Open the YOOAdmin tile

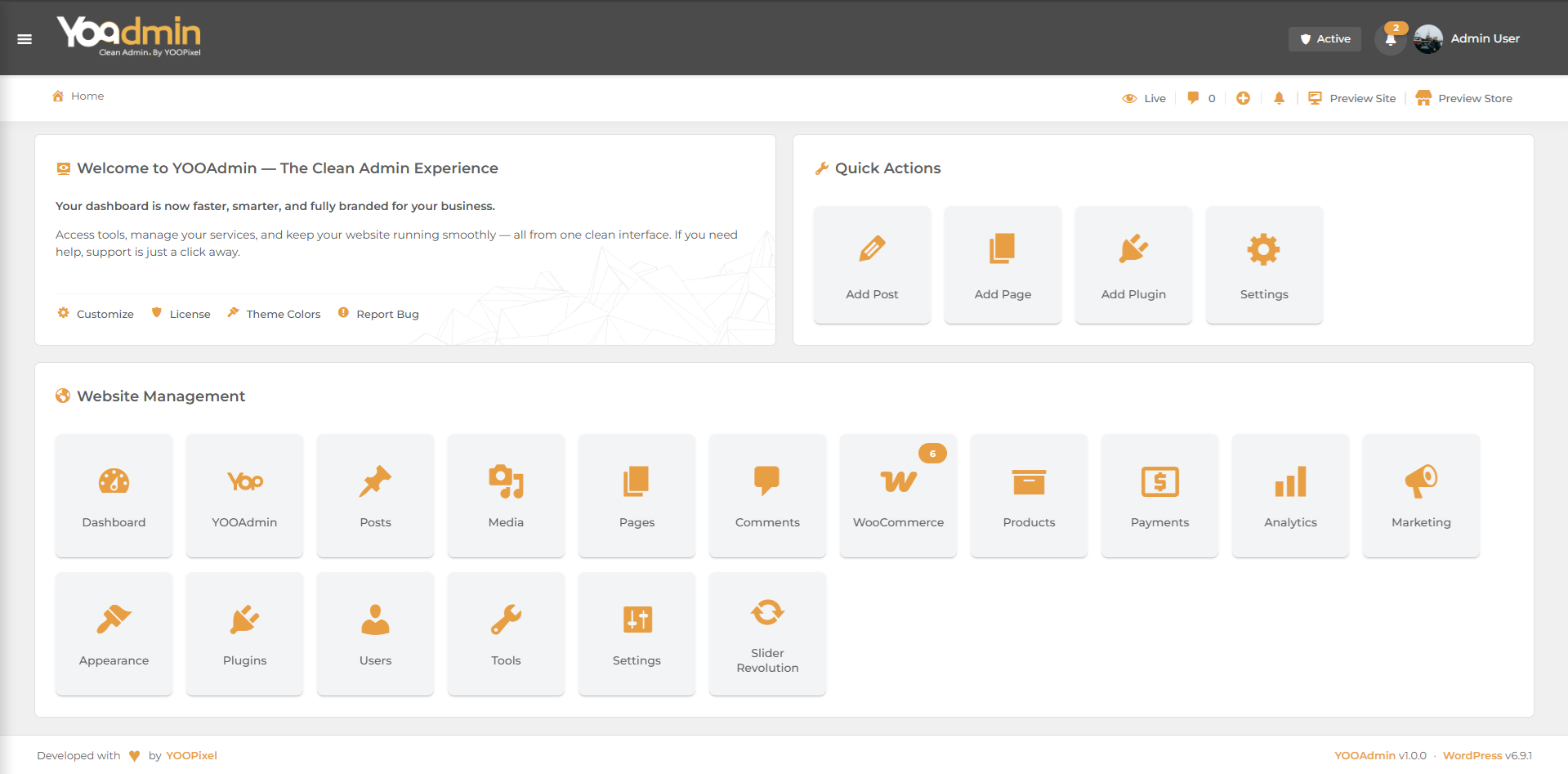[x=244, y=496]
